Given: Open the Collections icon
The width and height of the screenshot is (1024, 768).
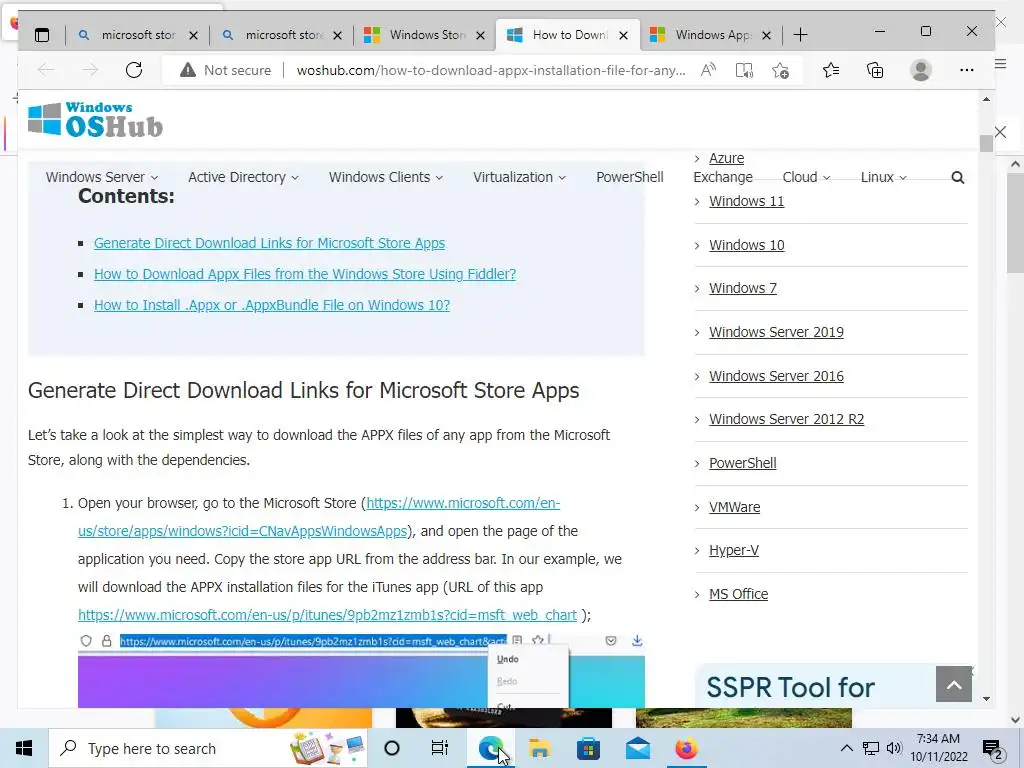Looking at the screenshot, I should coord(874,70).
